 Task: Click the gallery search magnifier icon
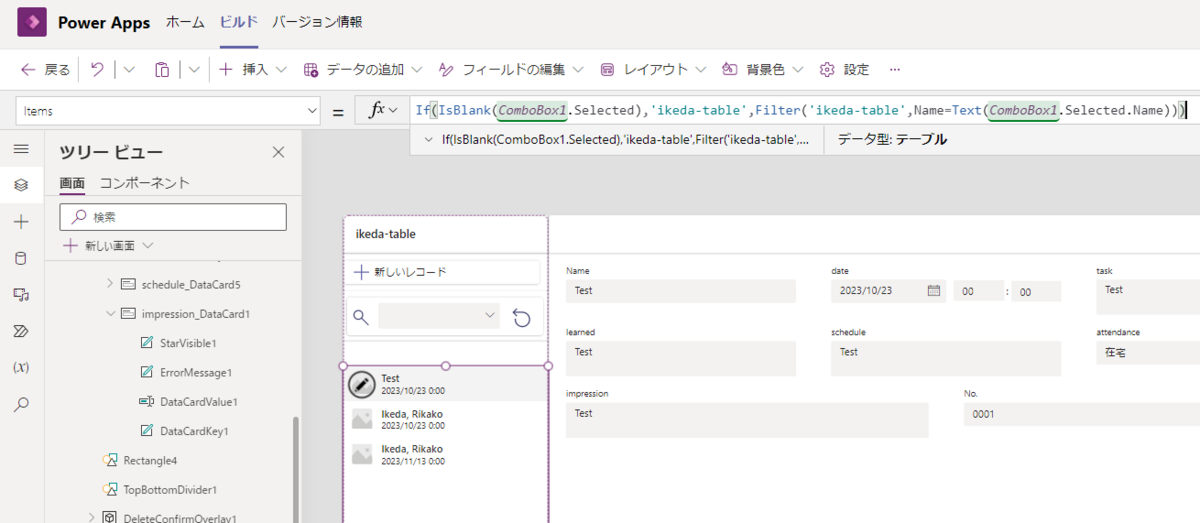tap(361, 317)
